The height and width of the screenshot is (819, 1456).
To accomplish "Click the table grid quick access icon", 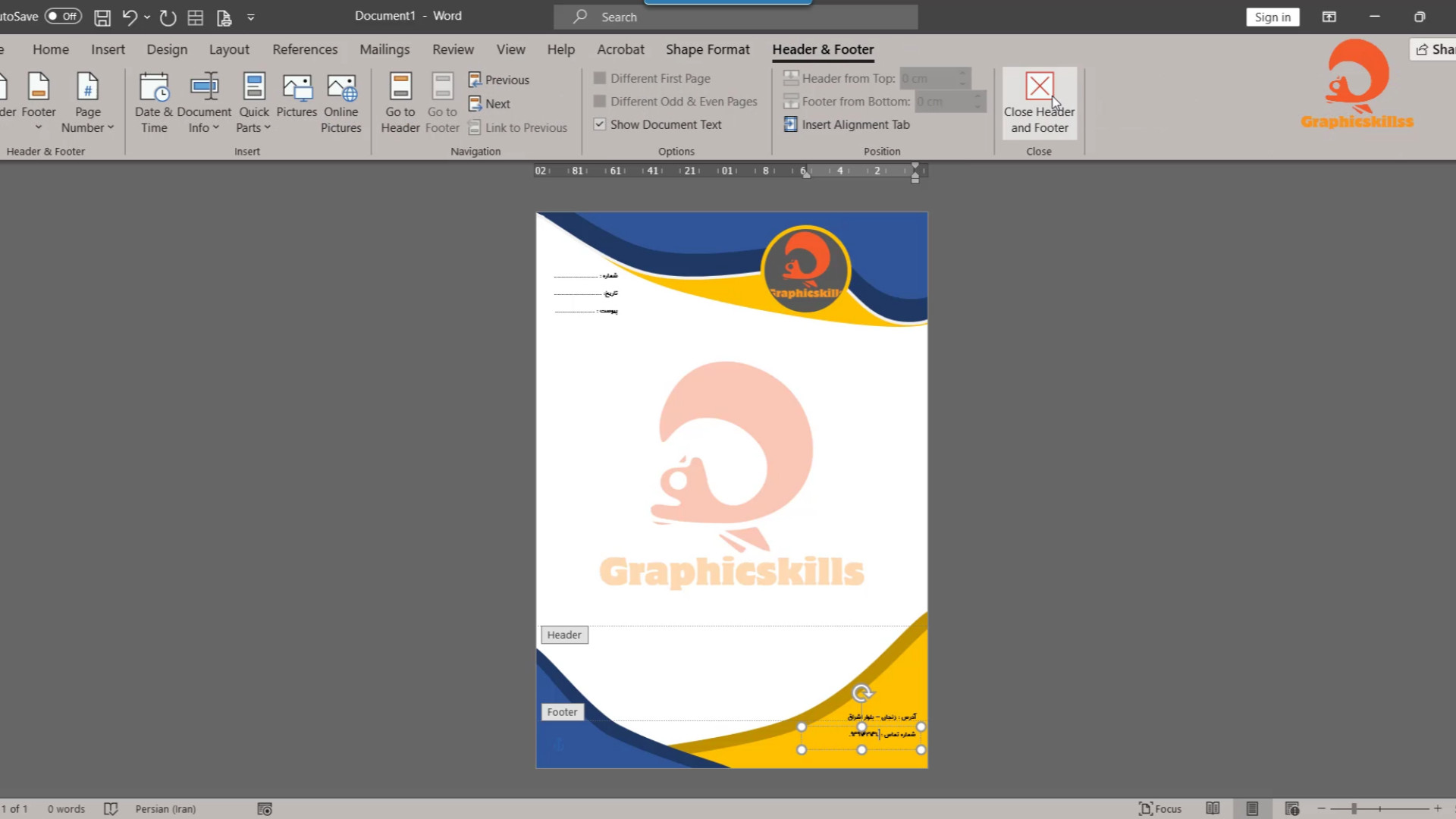I will coord(196,17).
